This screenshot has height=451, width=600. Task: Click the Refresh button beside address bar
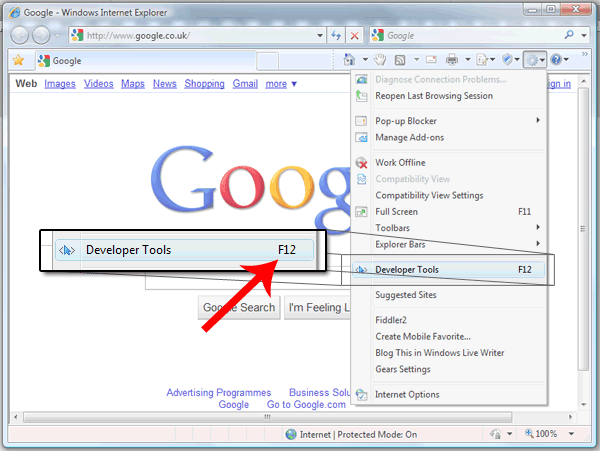click(x=336, y=36)
